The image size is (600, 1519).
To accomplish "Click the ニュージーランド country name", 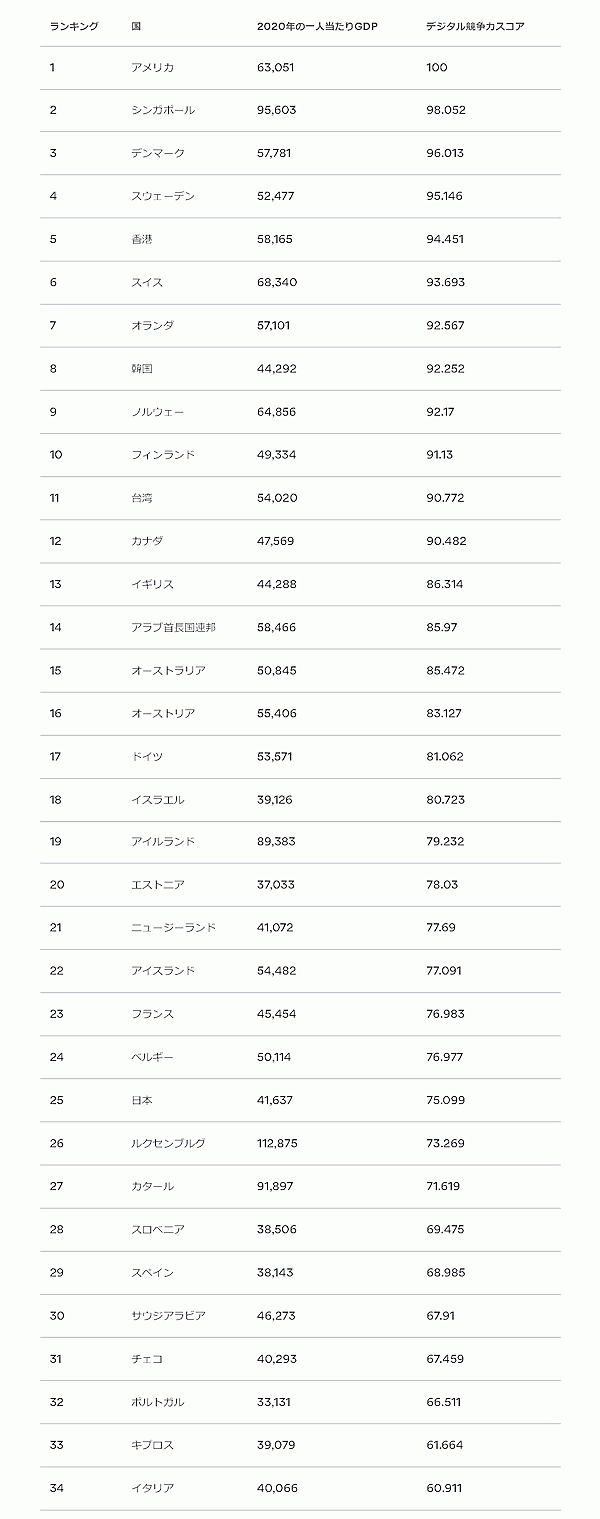I will 174,928.
